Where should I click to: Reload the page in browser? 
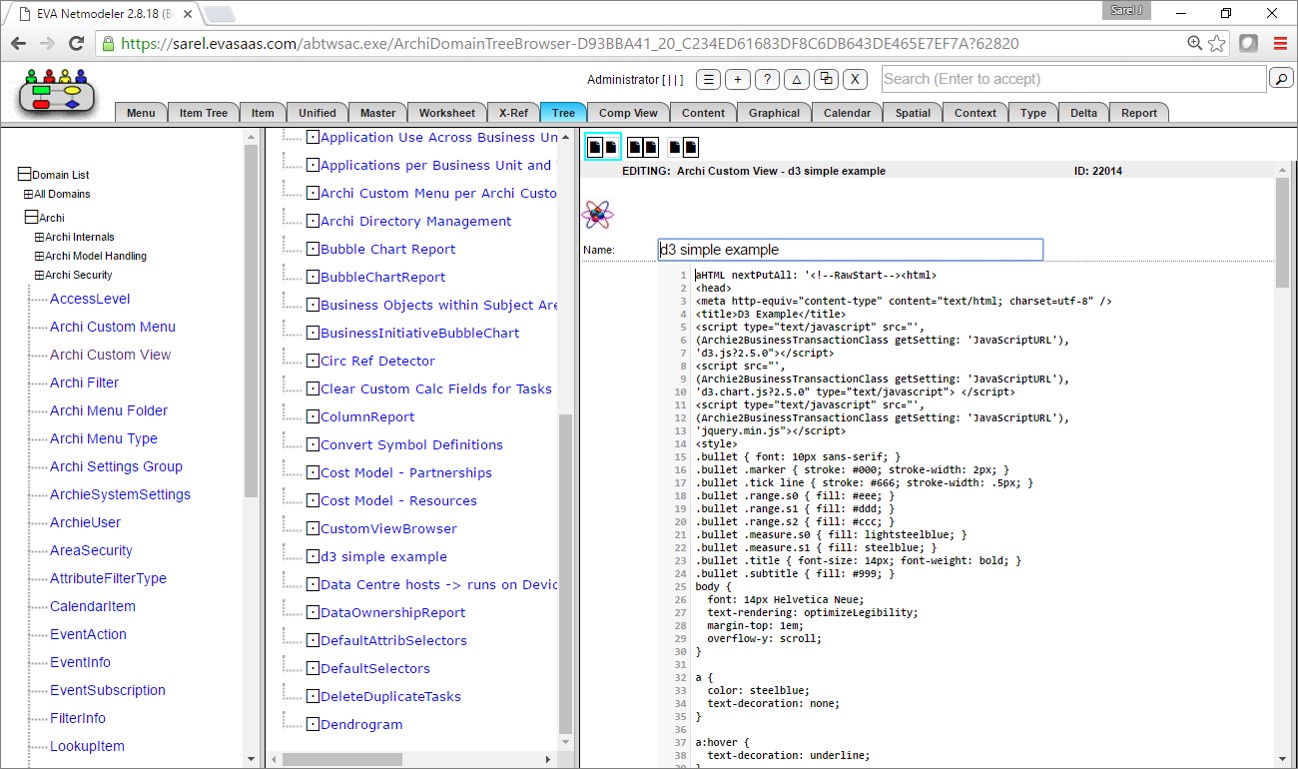pos(76,43)
